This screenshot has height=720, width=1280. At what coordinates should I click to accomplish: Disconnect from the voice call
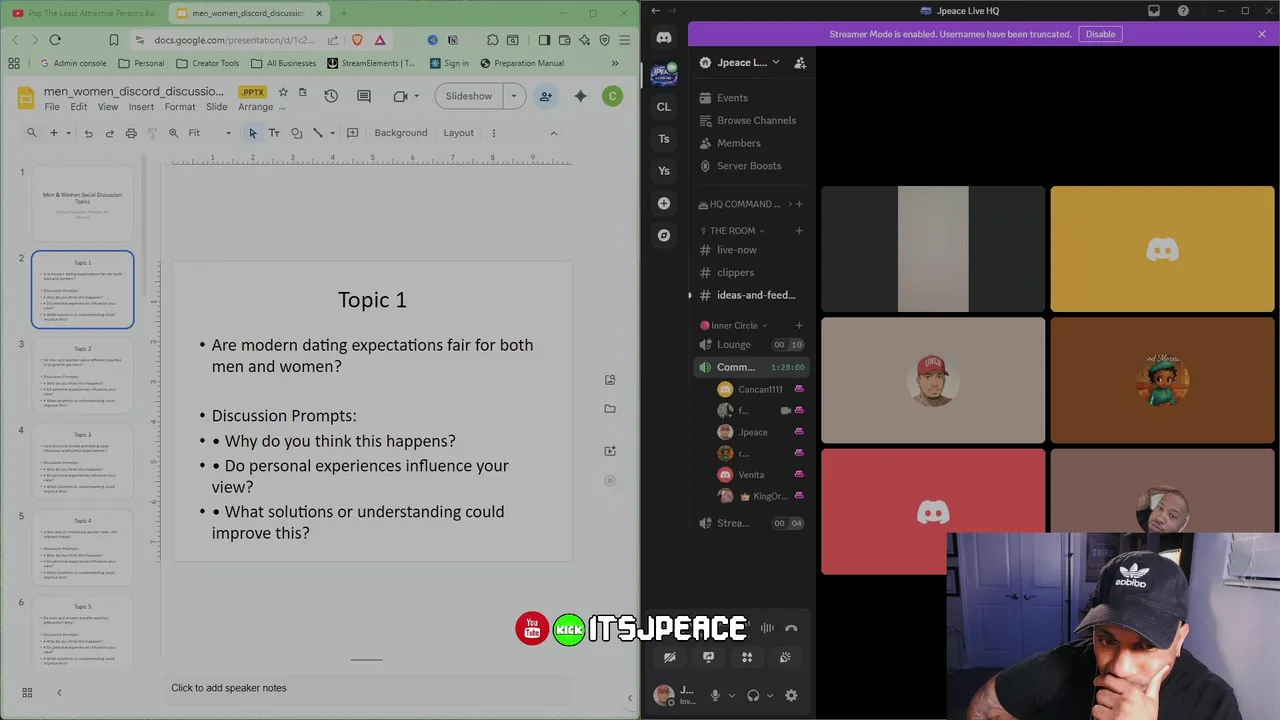click(x=791, y=628)
